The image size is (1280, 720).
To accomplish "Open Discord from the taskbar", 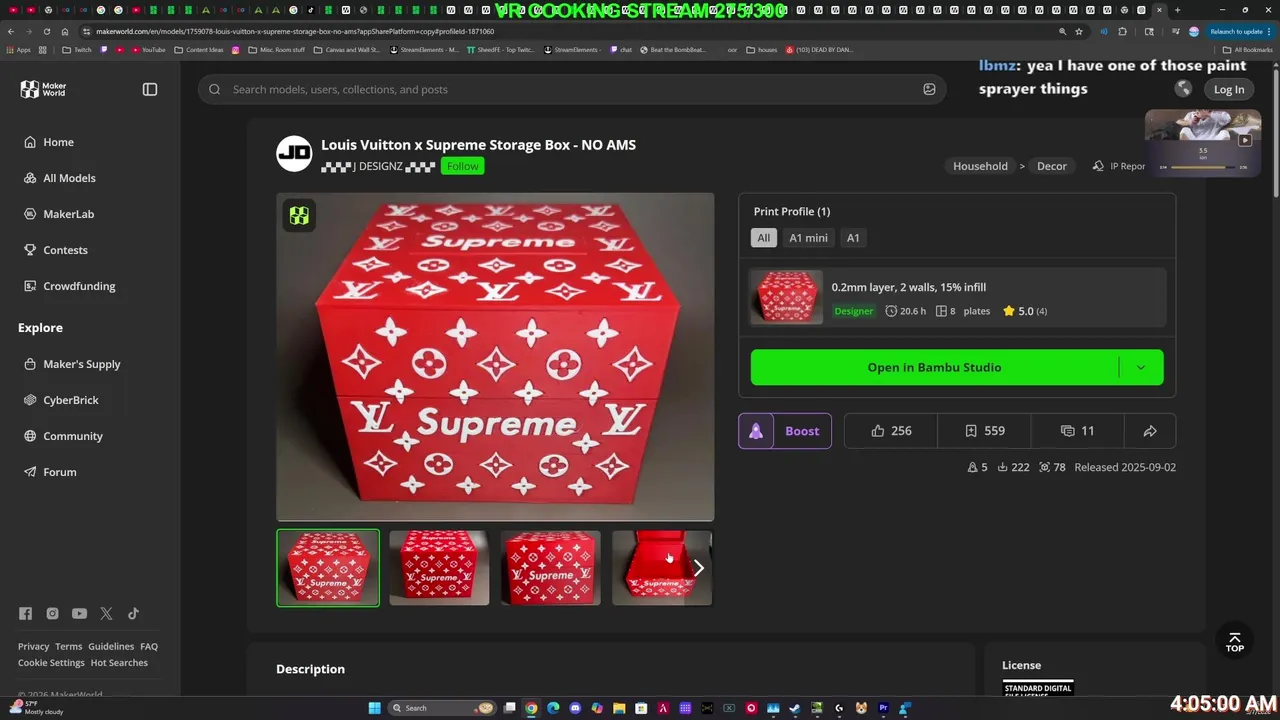I will tap(575, 708).
